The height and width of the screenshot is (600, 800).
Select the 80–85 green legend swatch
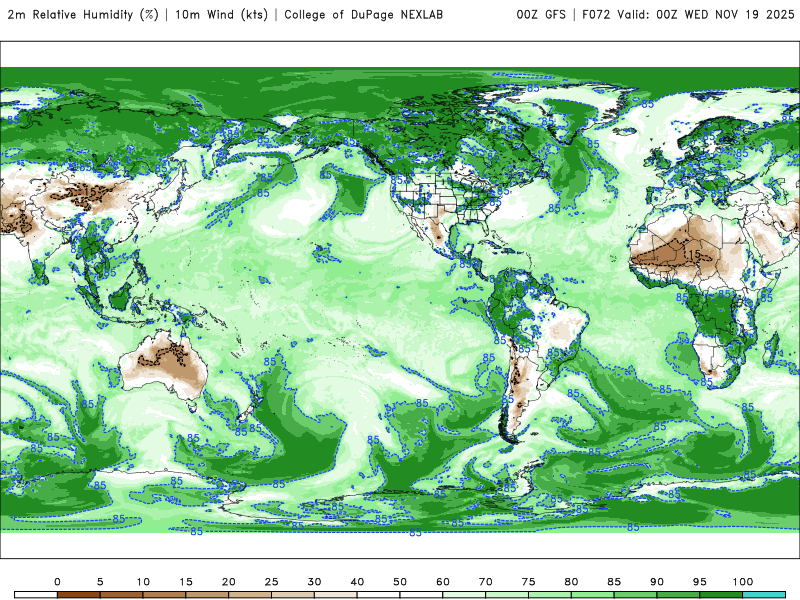click(593, 595)
